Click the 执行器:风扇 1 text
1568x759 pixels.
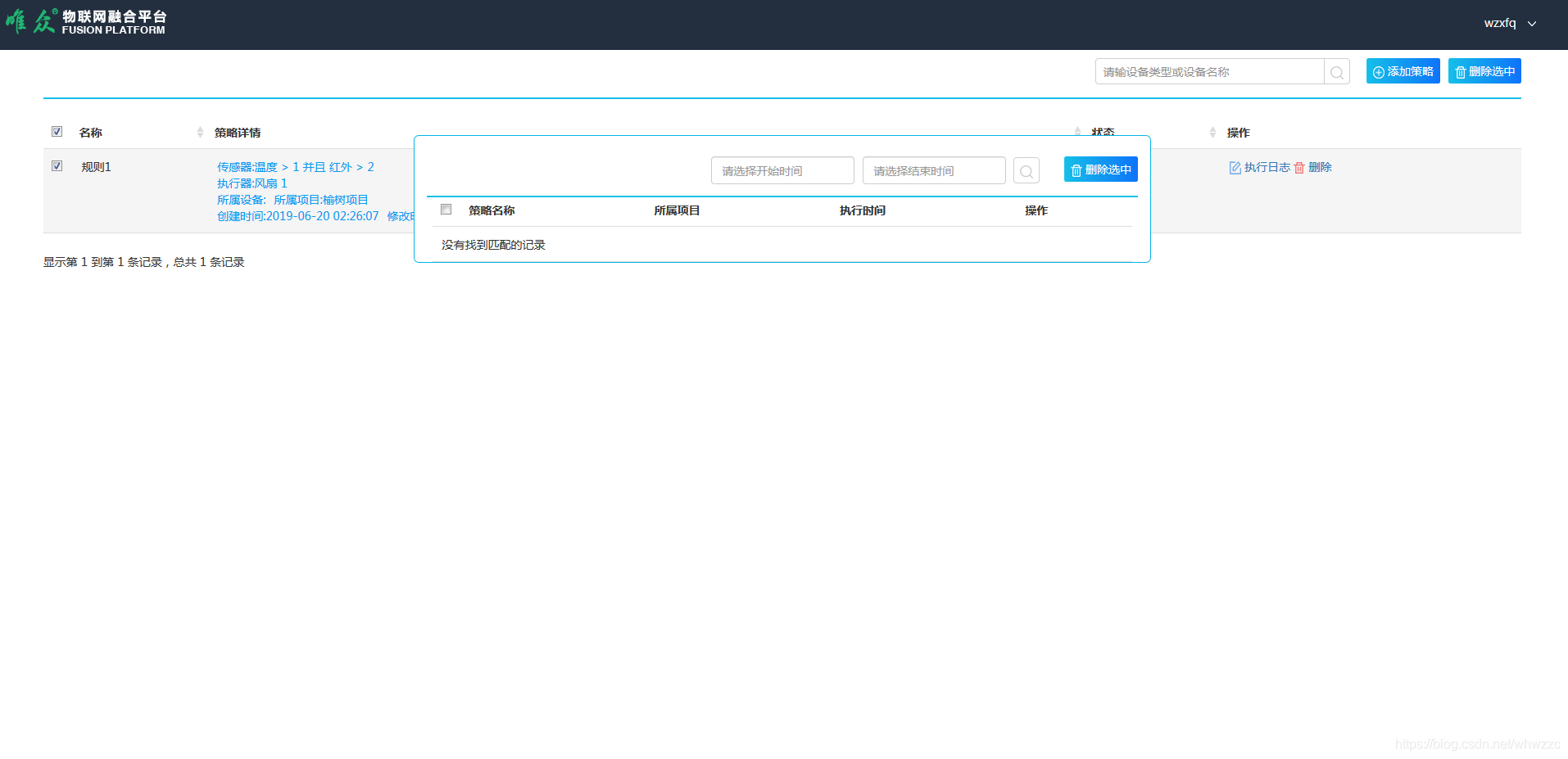[252, 183]
